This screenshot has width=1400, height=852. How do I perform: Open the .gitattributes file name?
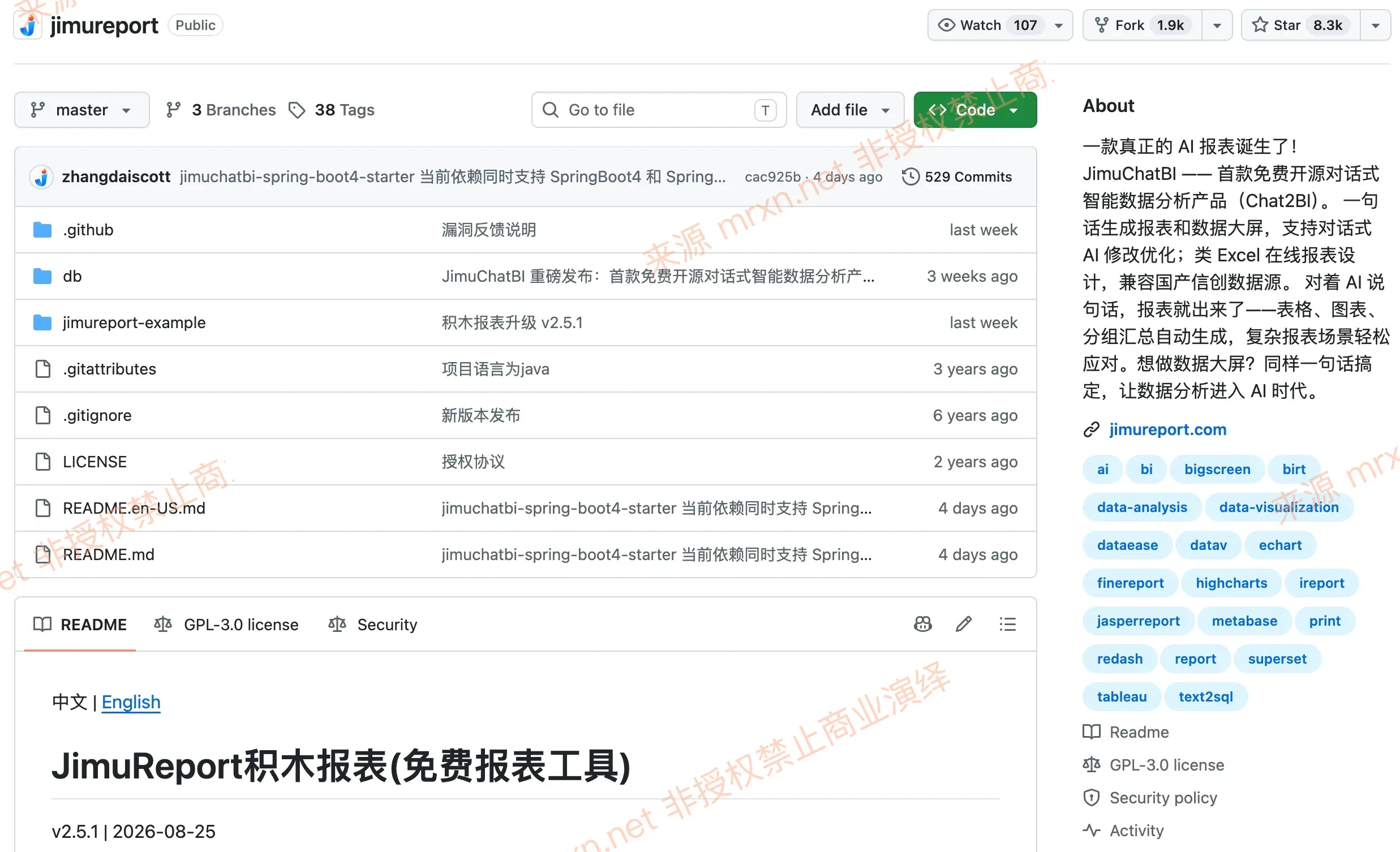[109, 369]
